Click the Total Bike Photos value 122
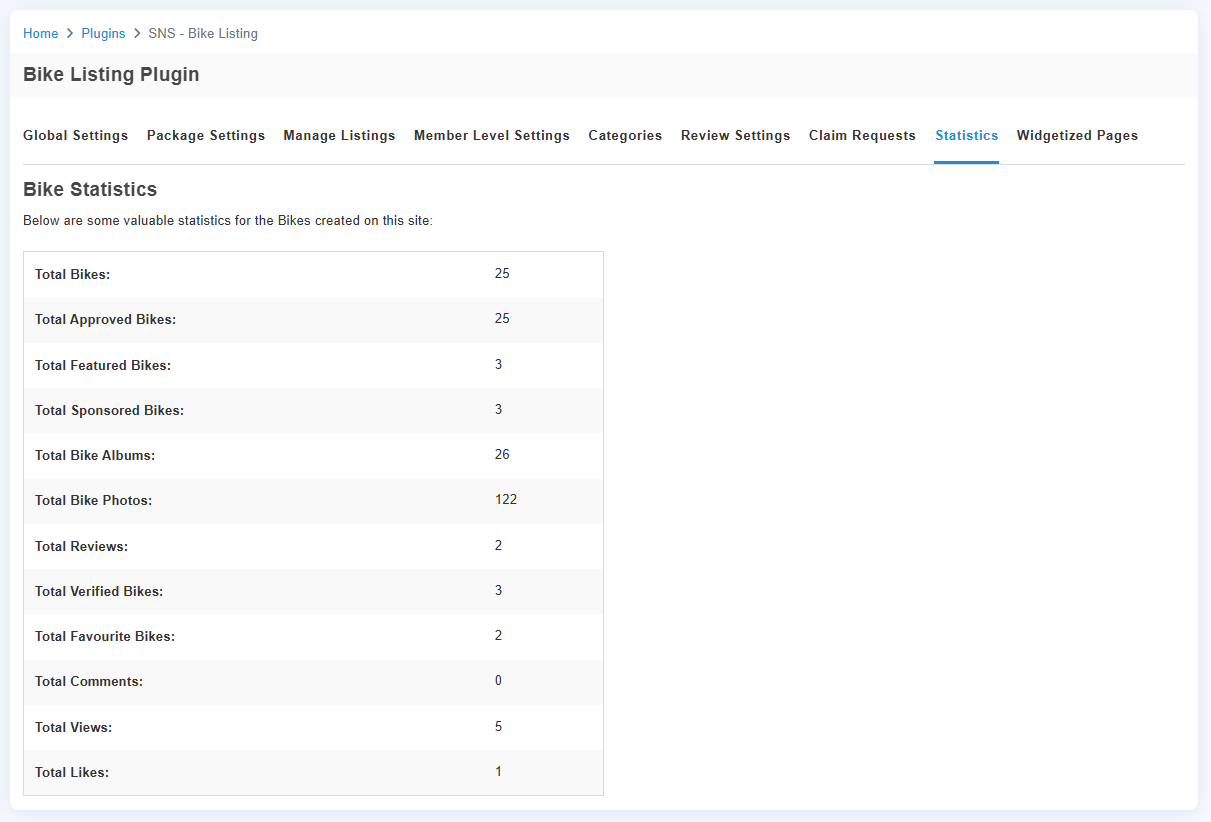 pos(505,499)
